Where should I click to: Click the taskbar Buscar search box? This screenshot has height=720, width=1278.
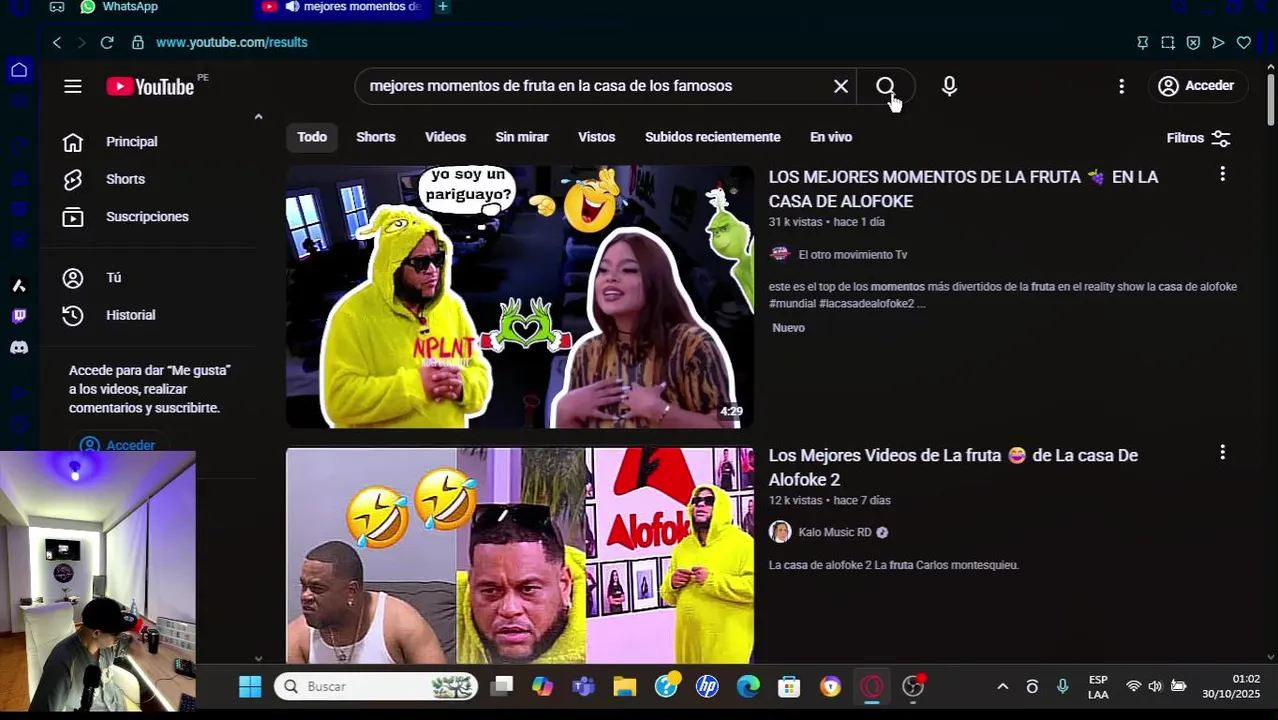[377, 686]
